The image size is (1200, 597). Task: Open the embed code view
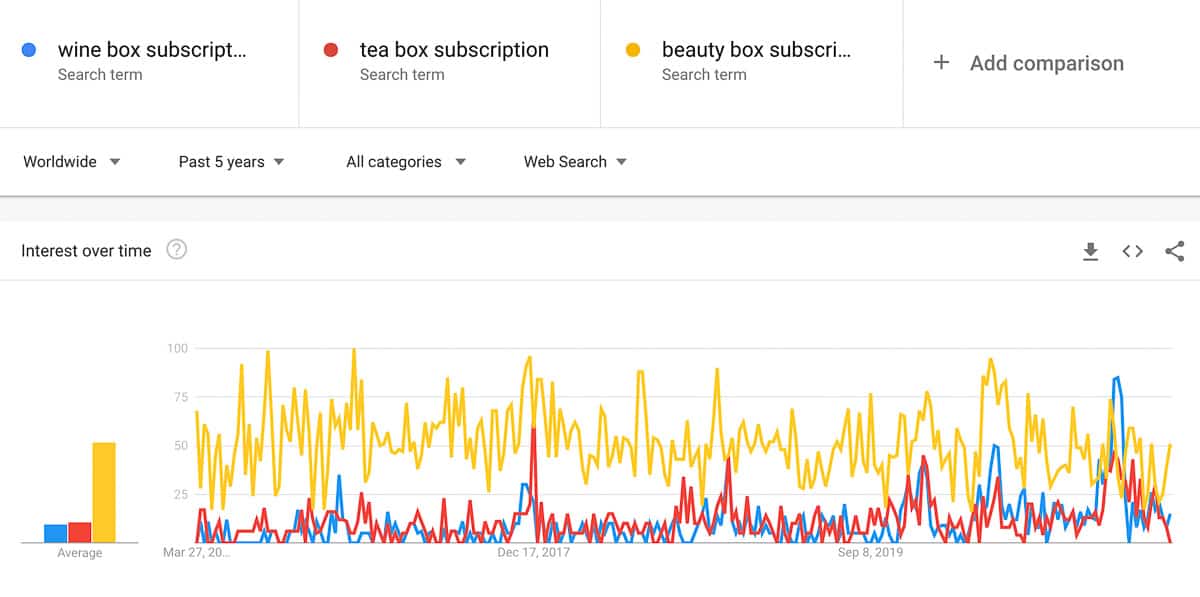click(x=1132, y=252)
